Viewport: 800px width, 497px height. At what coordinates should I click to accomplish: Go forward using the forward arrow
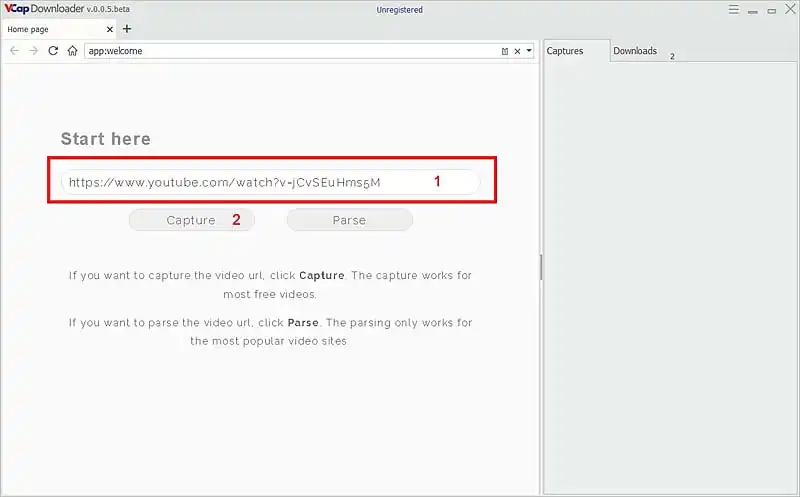pyautogui.click(x=34, y=51)
